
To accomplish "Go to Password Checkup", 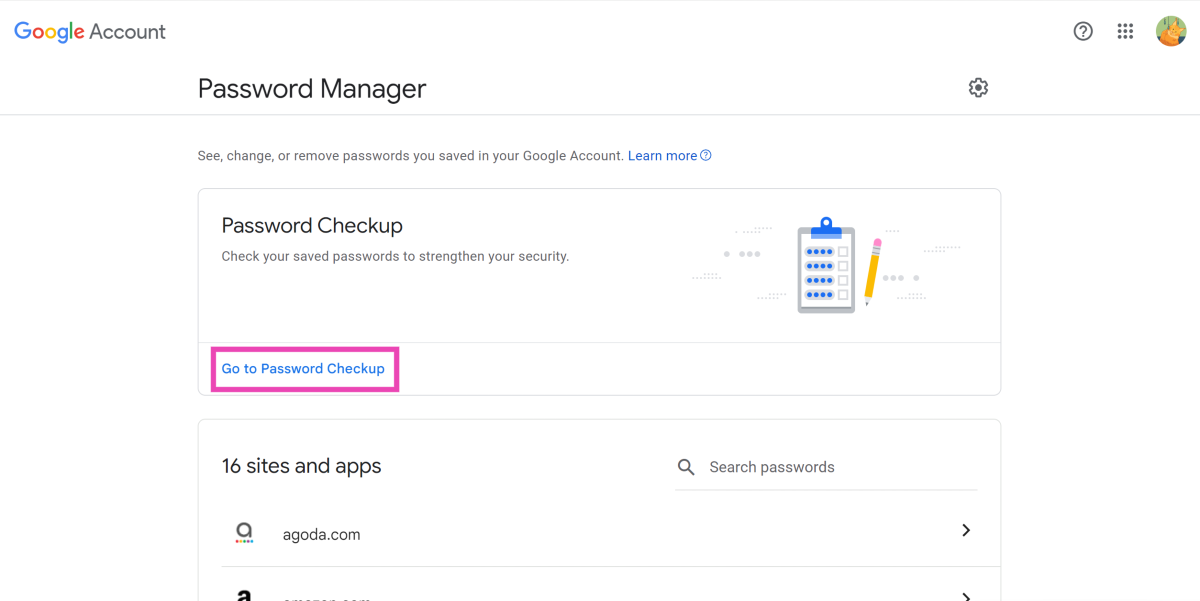I will (x=303, y=369).
